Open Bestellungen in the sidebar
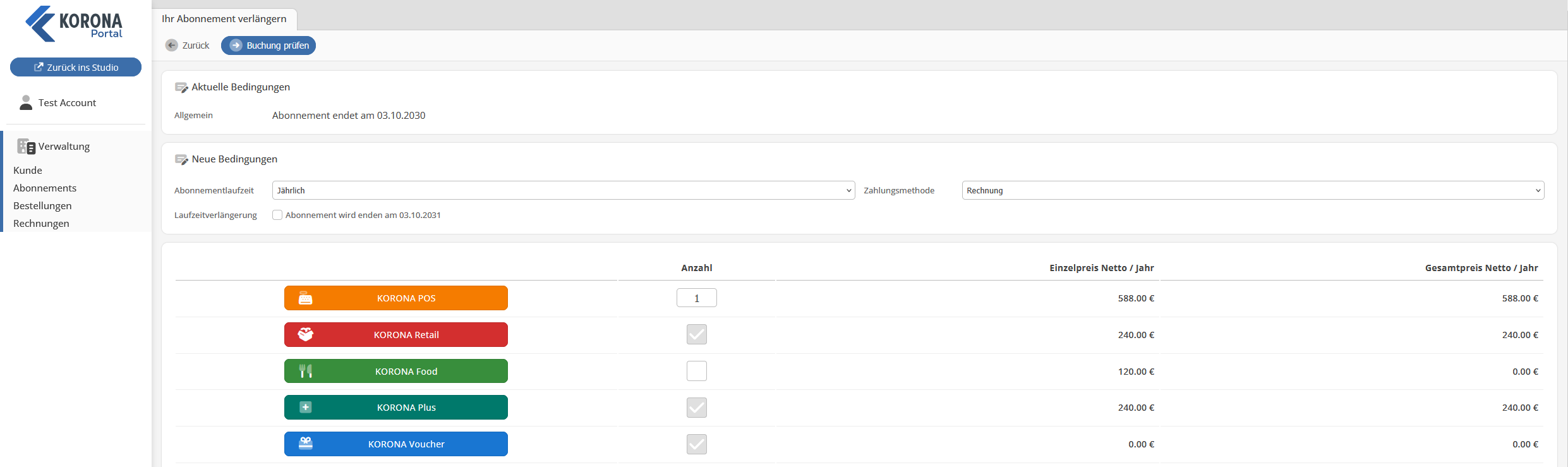The width and height of the screenshot is (1568, 467). coord(42,206)
